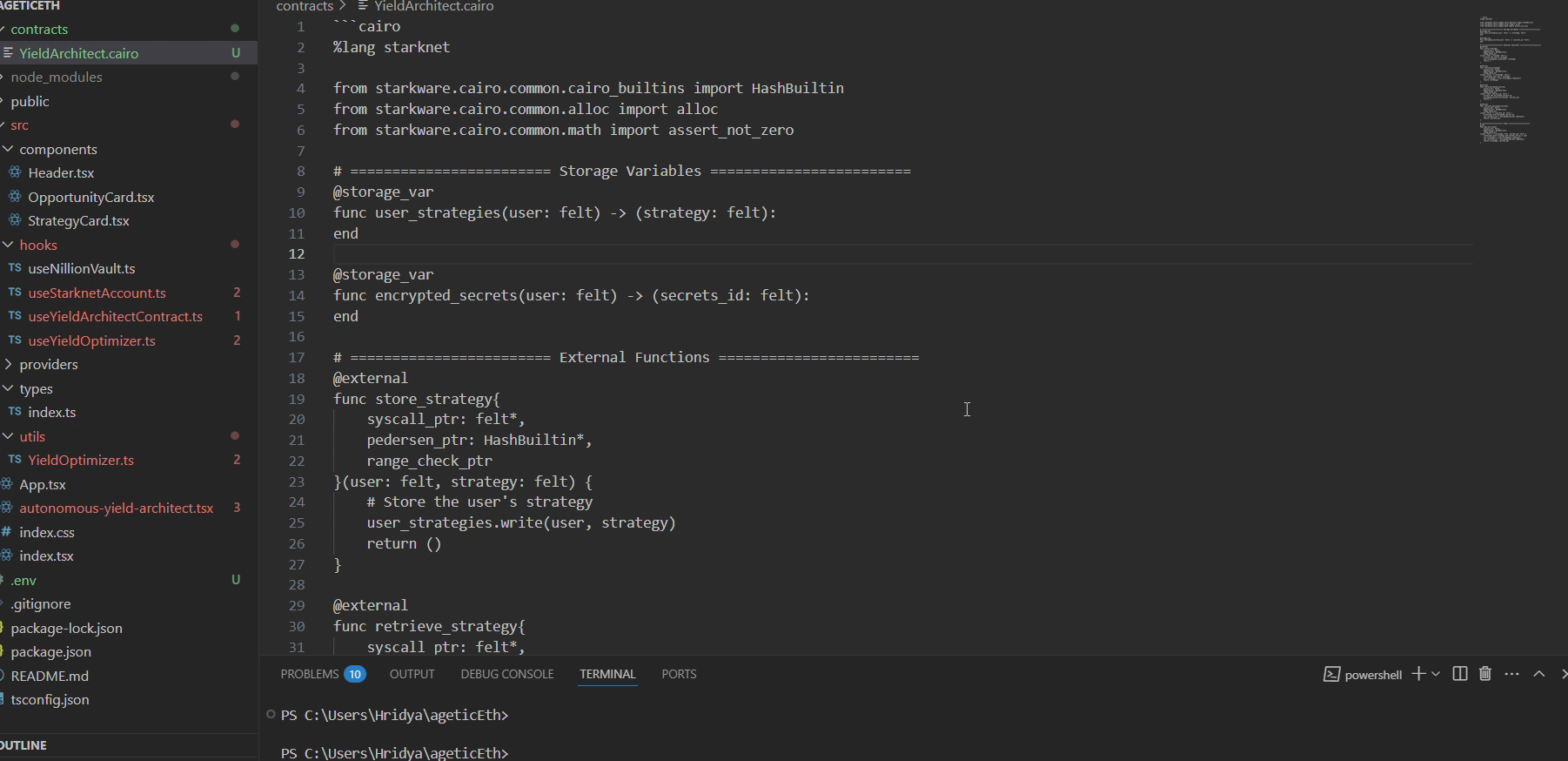Image resolution: width=1568 pixels, height=761 pixels.
Task: Click the YieldArchitect.cairo breadcrumb
Action: 433,6
